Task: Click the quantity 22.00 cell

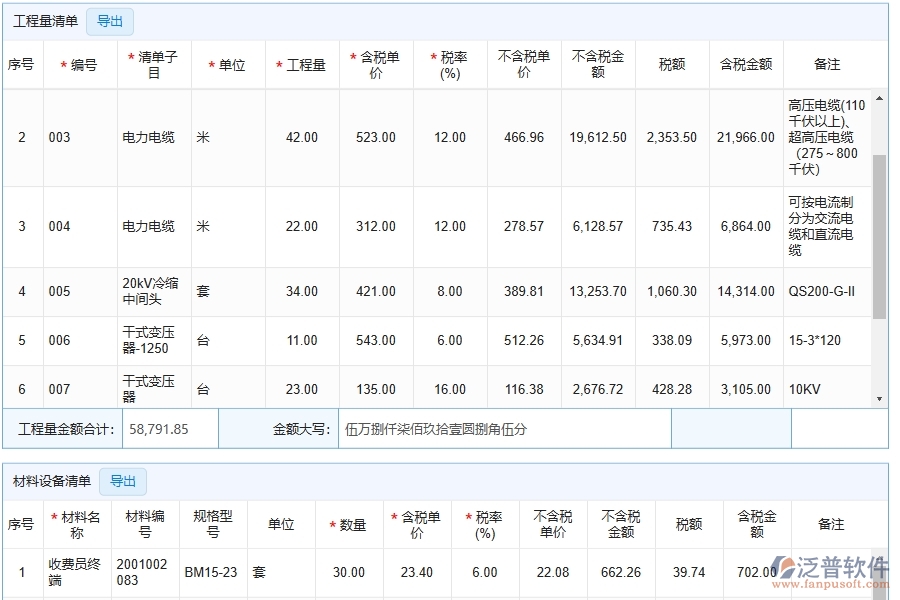Action: [302, 227]
